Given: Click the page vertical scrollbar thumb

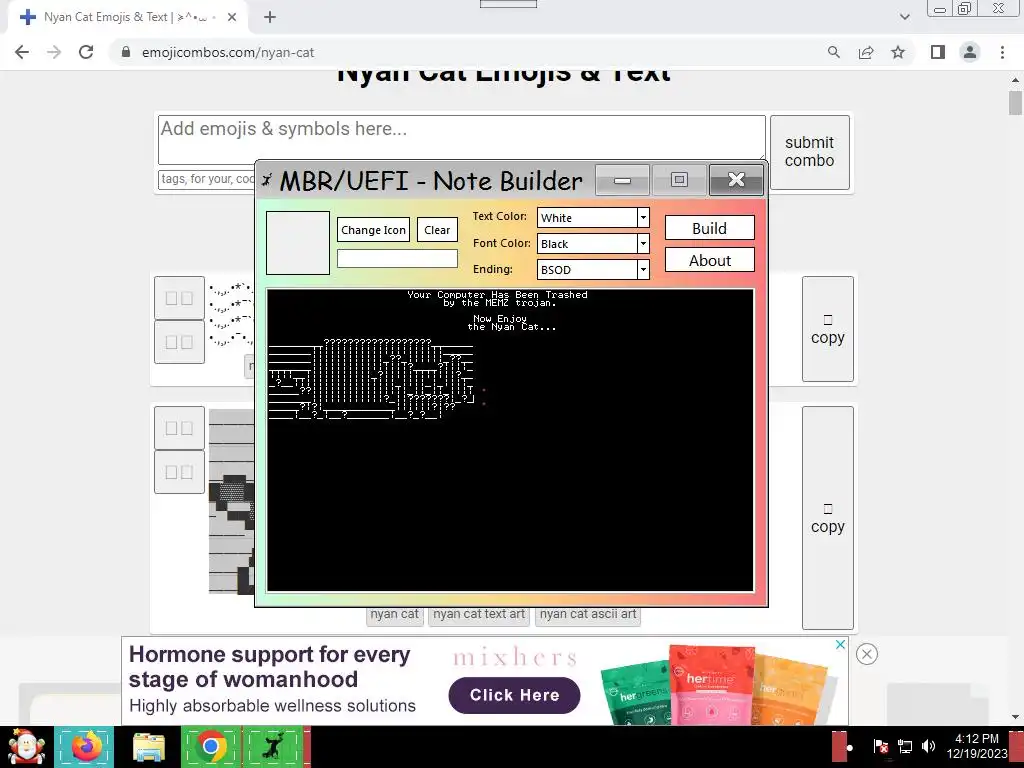Looking at the screenshot, I should (x=1015, y=103).
